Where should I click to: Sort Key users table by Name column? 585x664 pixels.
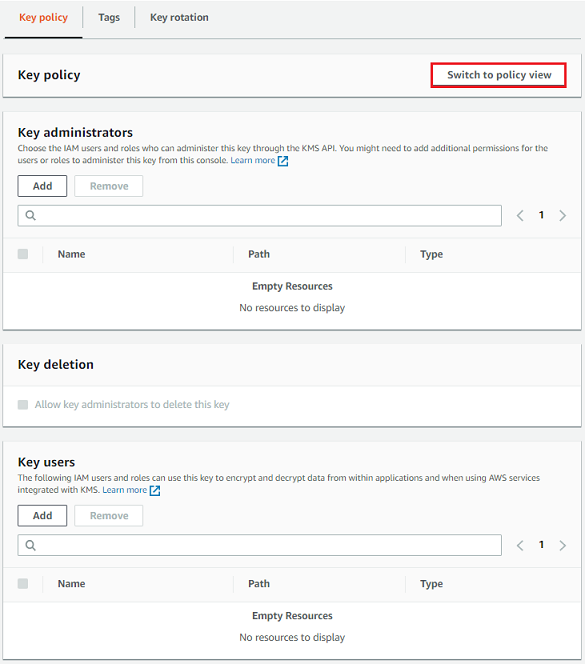coord(71,584)
